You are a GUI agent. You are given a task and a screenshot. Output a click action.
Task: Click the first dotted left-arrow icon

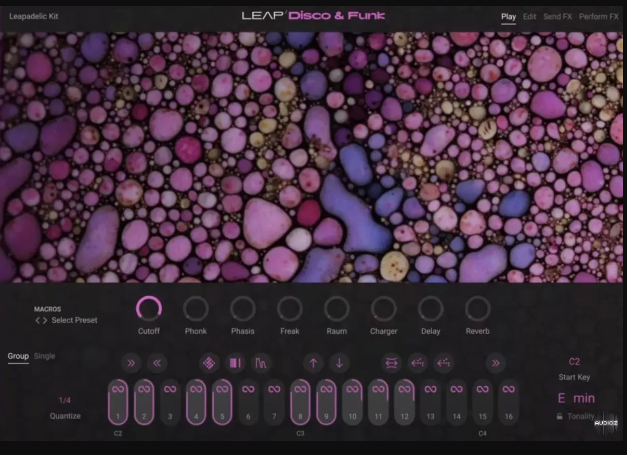pyautogui.click(x=417, y=363)
